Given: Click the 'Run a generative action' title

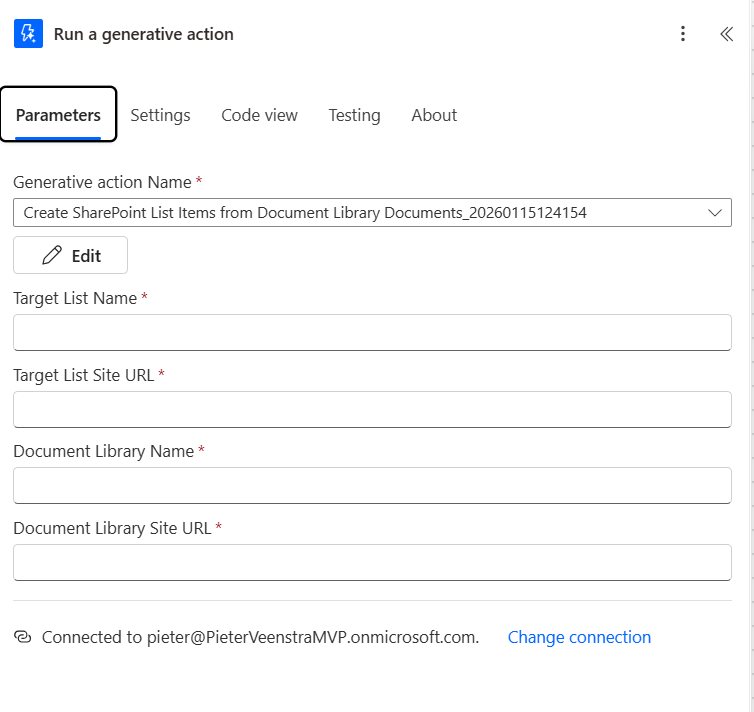Looking at the screenshot, I should (x=144, y=34).
